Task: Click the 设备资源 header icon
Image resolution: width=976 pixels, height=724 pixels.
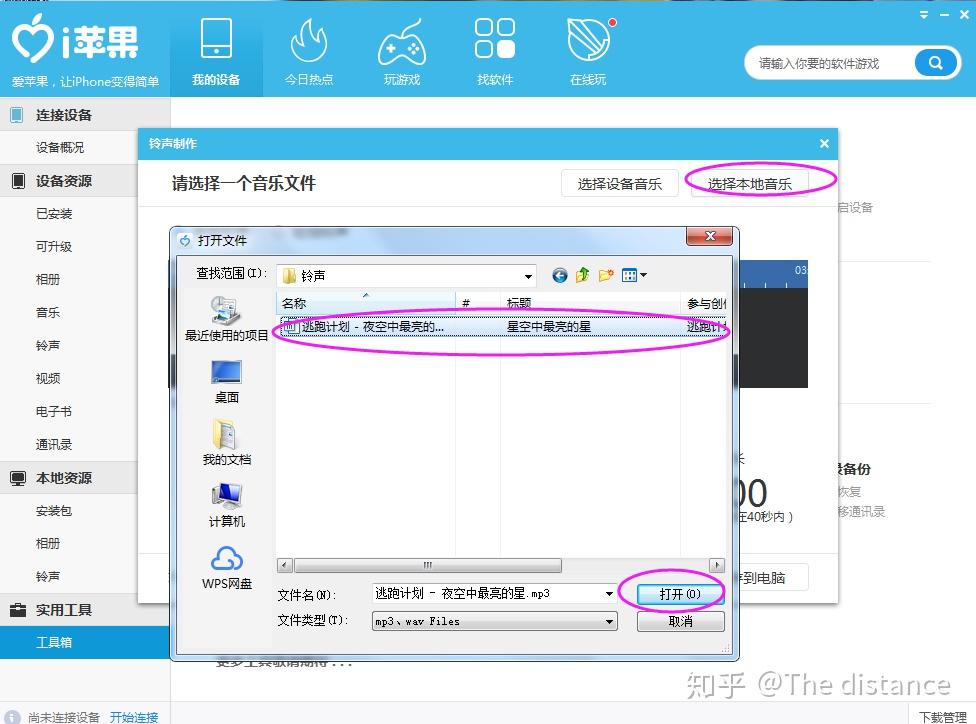Action: tap(19, 181)
